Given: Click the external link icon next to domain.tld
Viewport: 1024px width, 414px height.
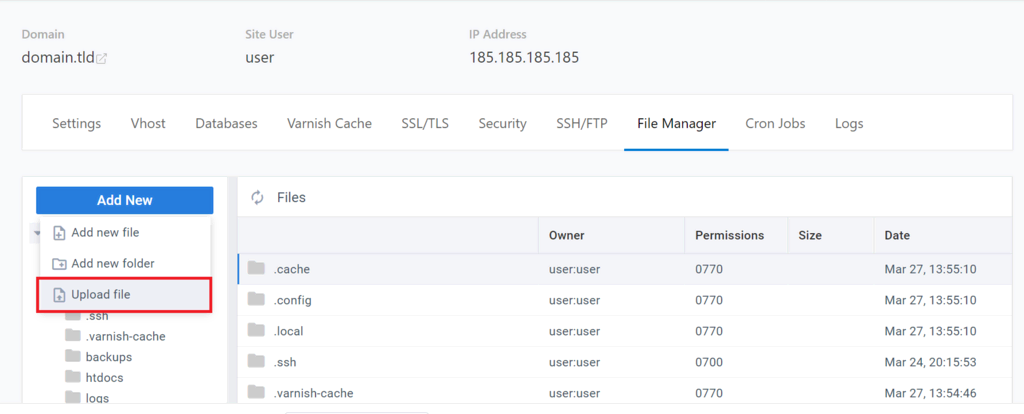Looking at the screenshot, I should point(101,58).
